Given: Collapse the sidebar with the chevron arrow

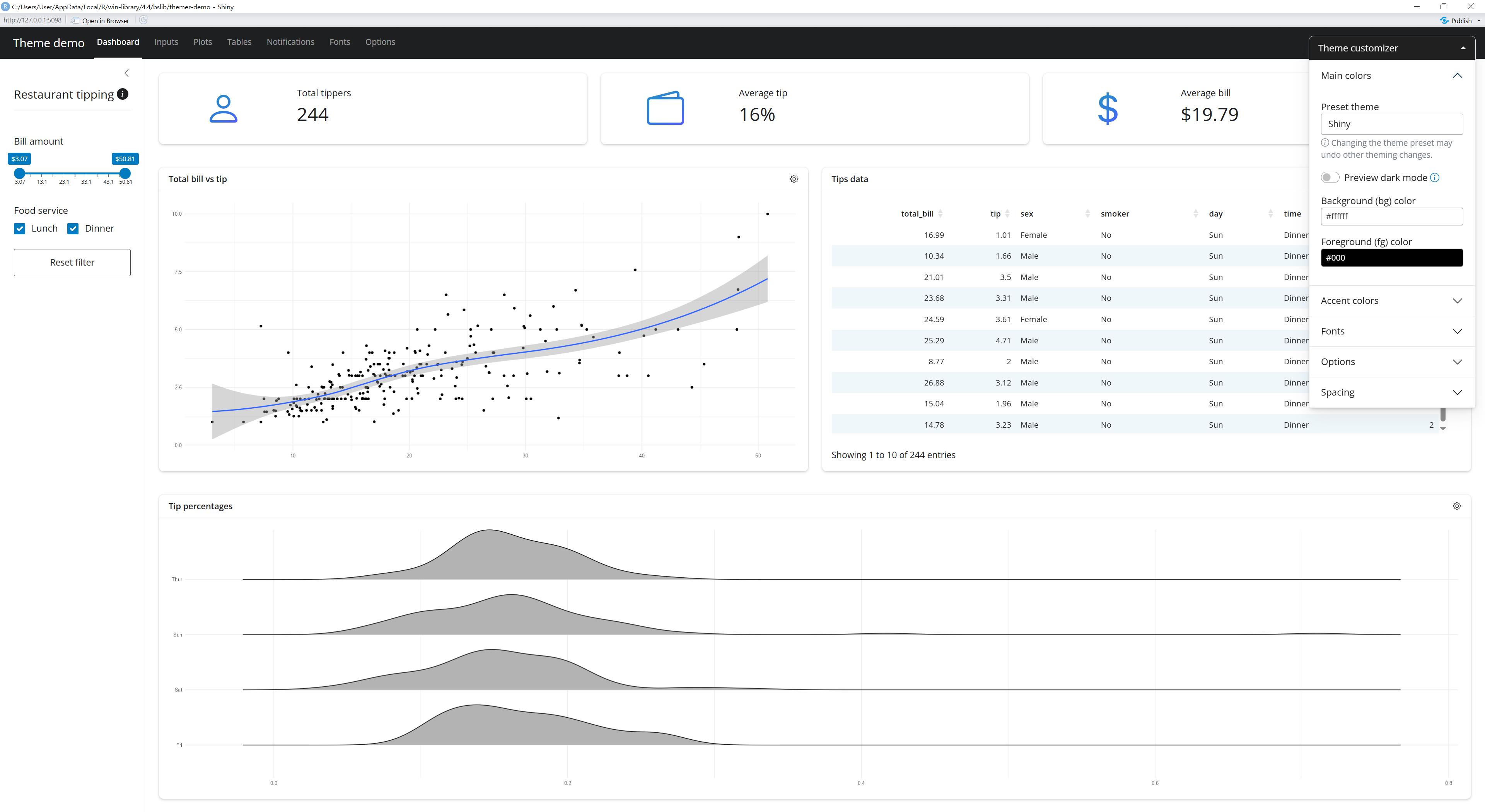Looking at the screenshot, I should [127, 73].
